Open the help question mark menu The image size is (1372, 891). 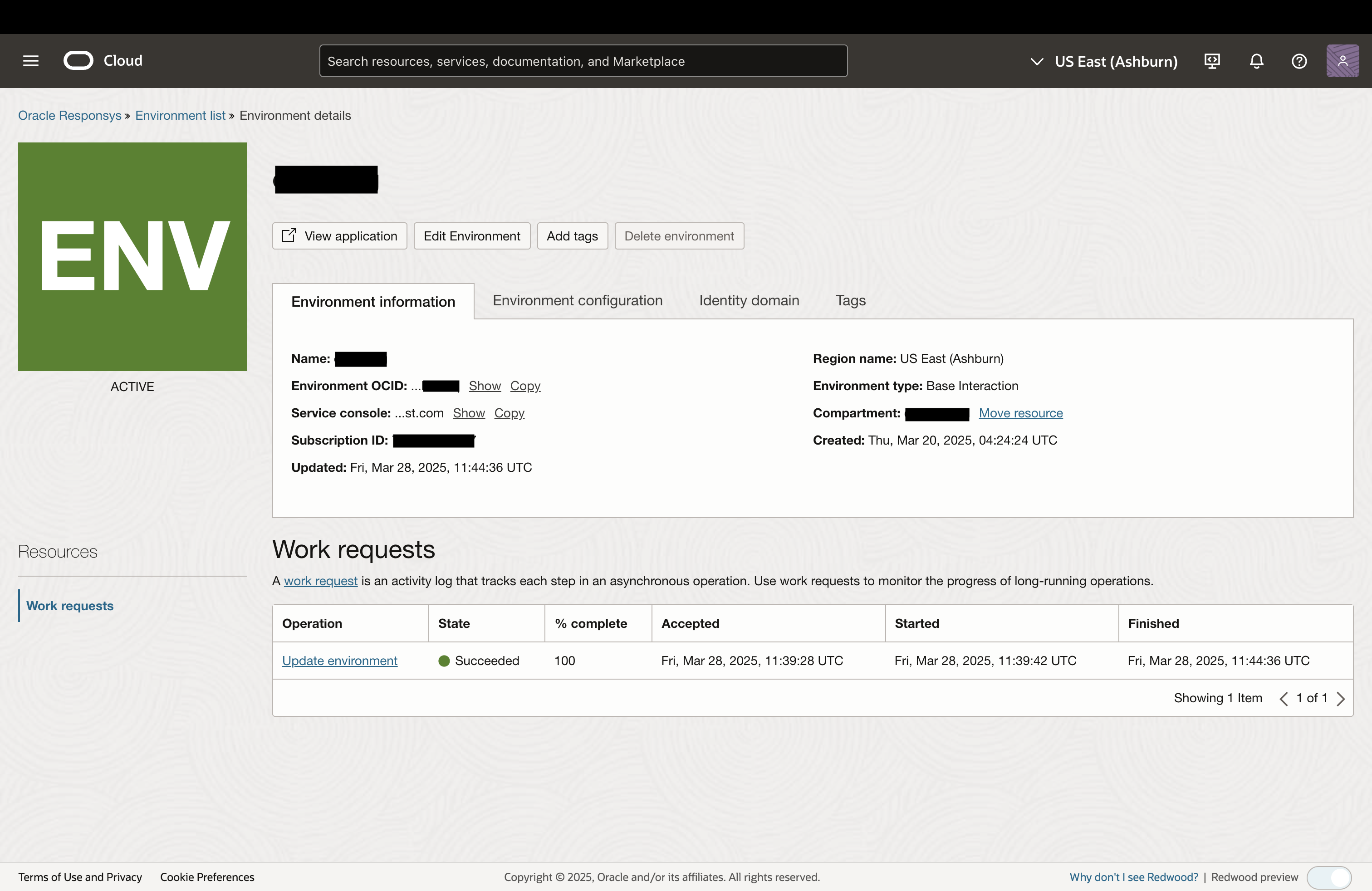[1299, 61]
